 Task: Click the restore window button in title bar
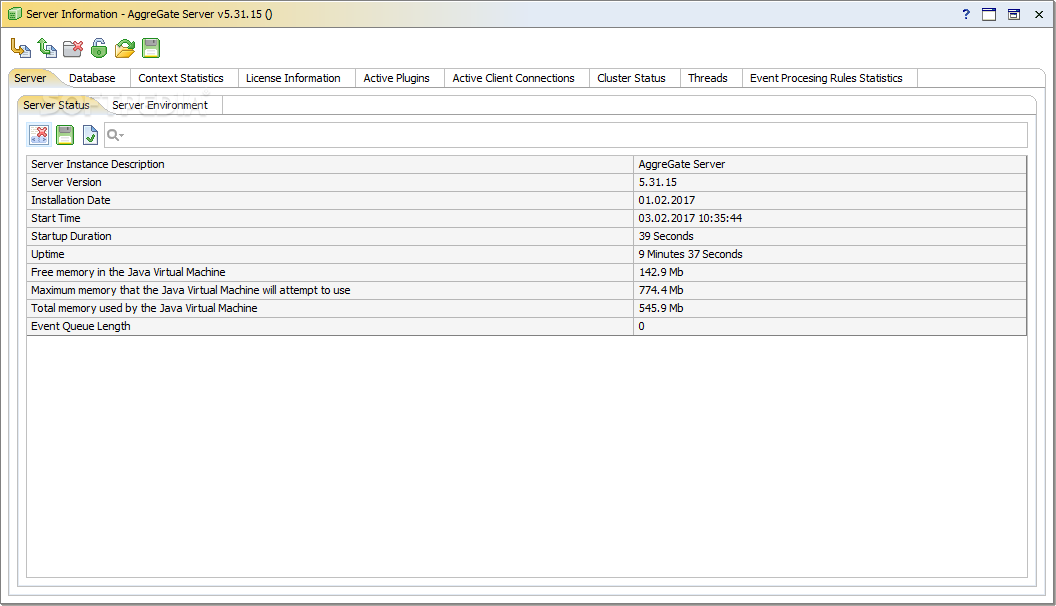pyautogui.click(x=1014, y=14)
